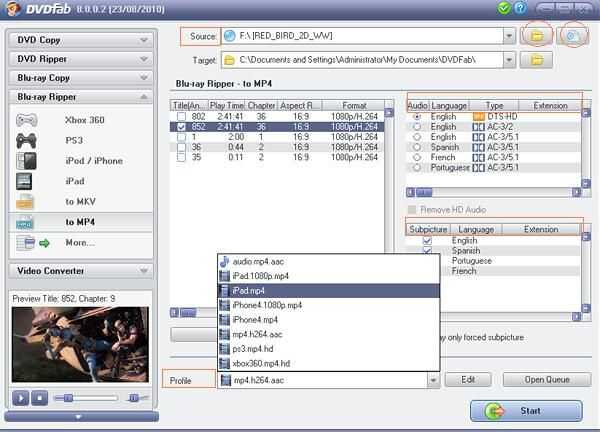
Task: Click the Format column header
Action: coord(354,106)
